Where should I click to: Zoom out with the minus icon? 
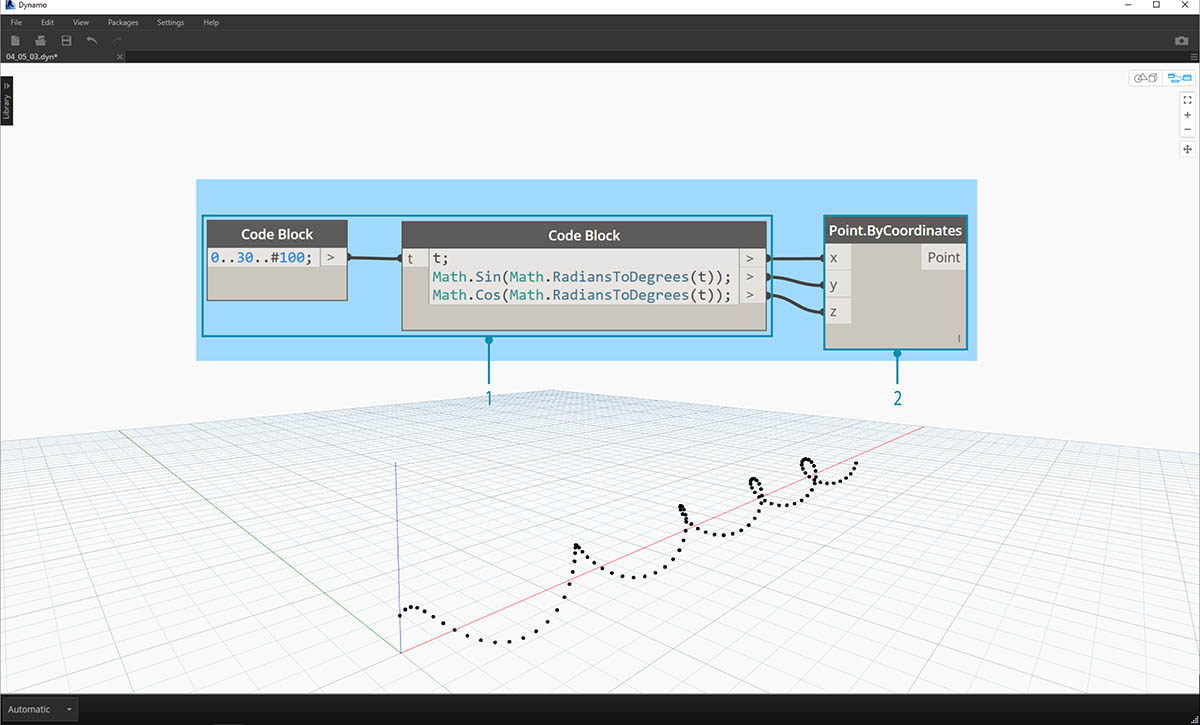1187,129
